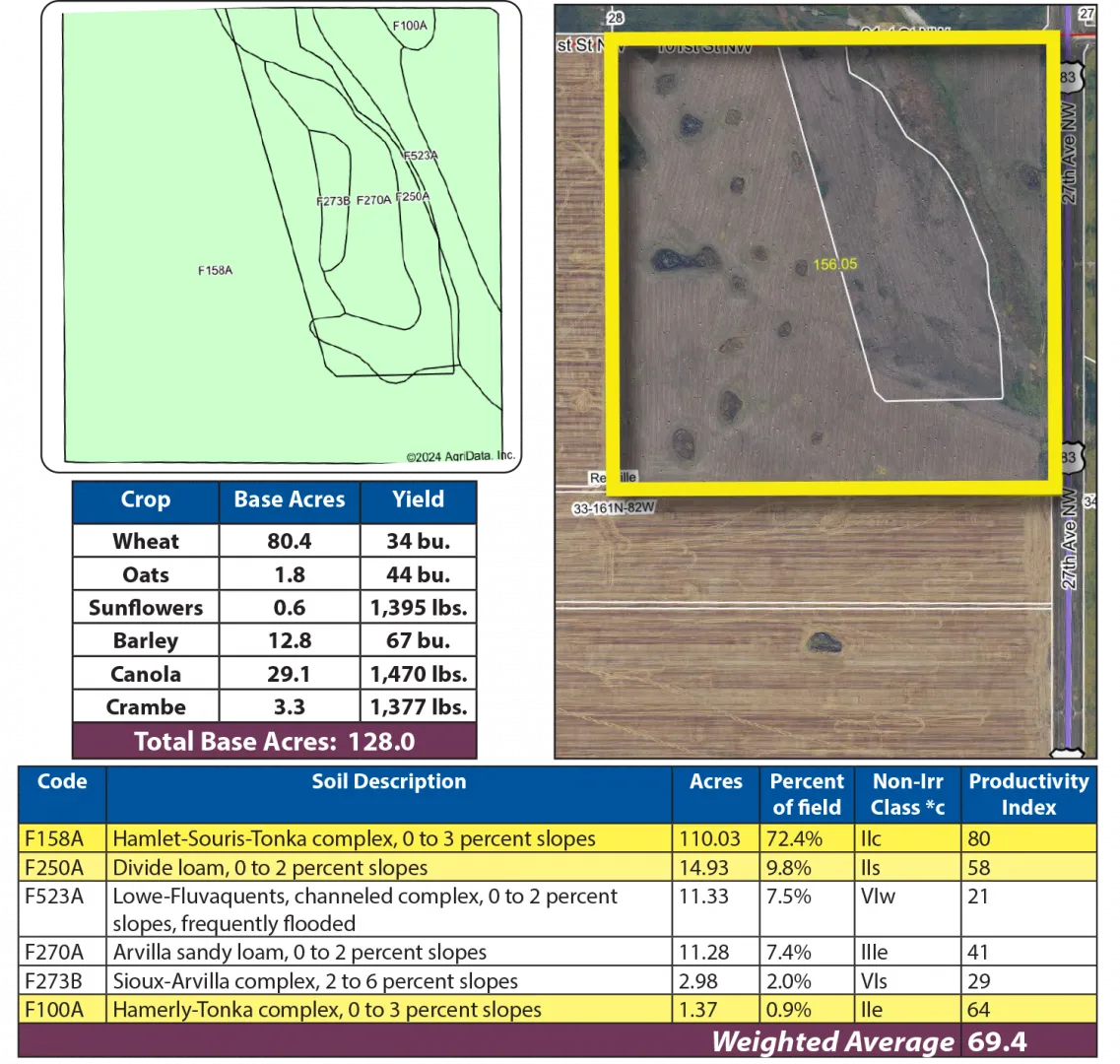Click the Total Base Acres purple bar
The width and height of the screenshot is (1120, 1064).
pos(275,741)
